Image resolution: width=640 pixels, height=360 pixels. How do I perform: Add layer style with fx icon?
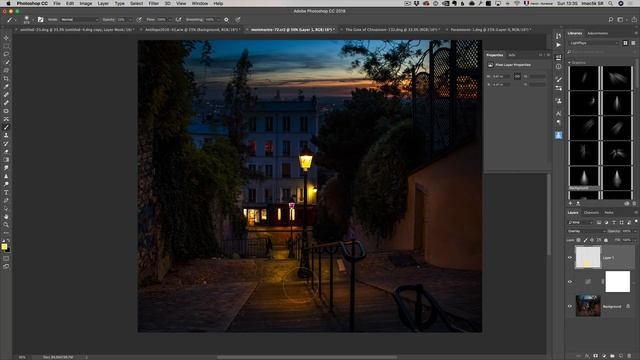pos(587,356)
